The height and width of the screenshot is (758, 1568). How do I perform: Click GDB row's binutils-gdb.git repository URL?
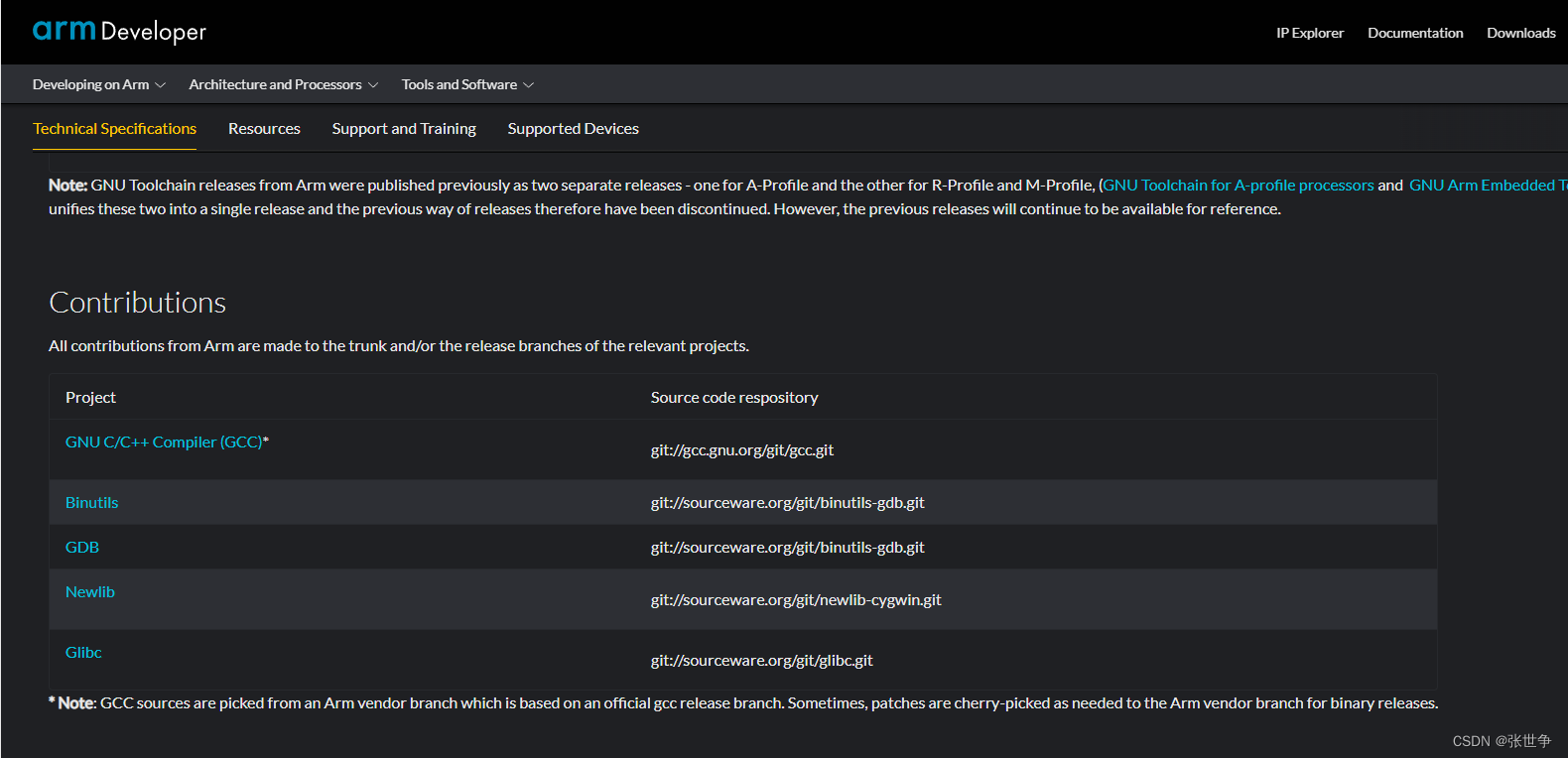tap(788, 548)
